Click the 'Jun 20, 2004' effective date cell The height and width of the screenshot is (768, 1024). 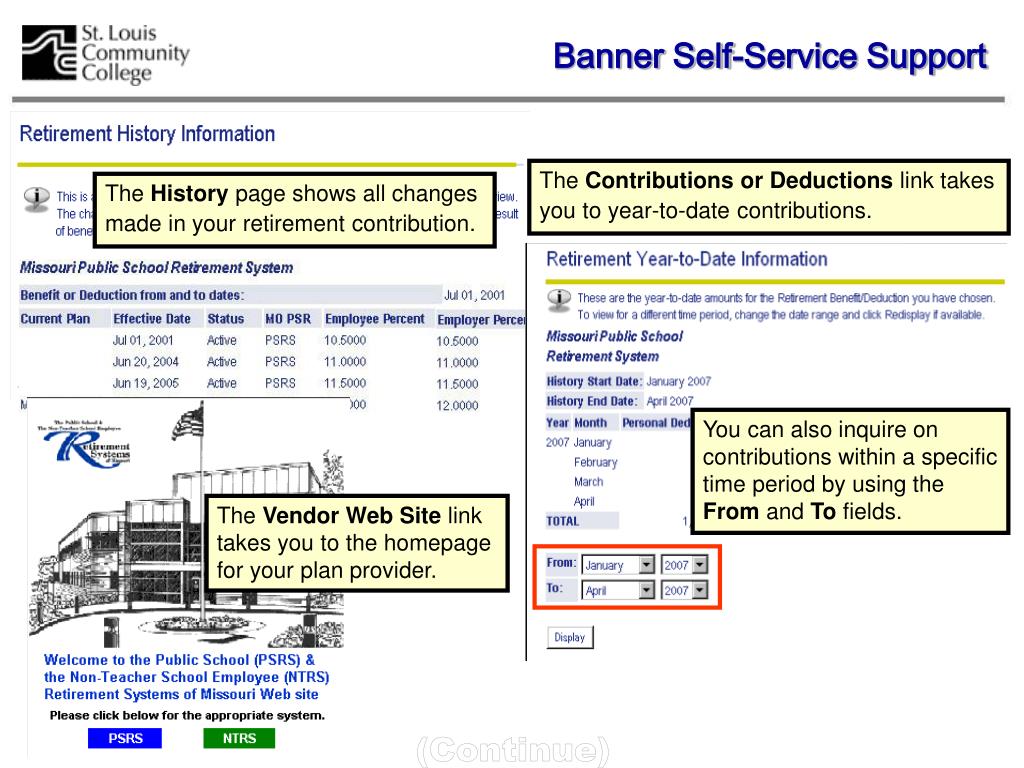pyautogui.click(x=146, y=362)
